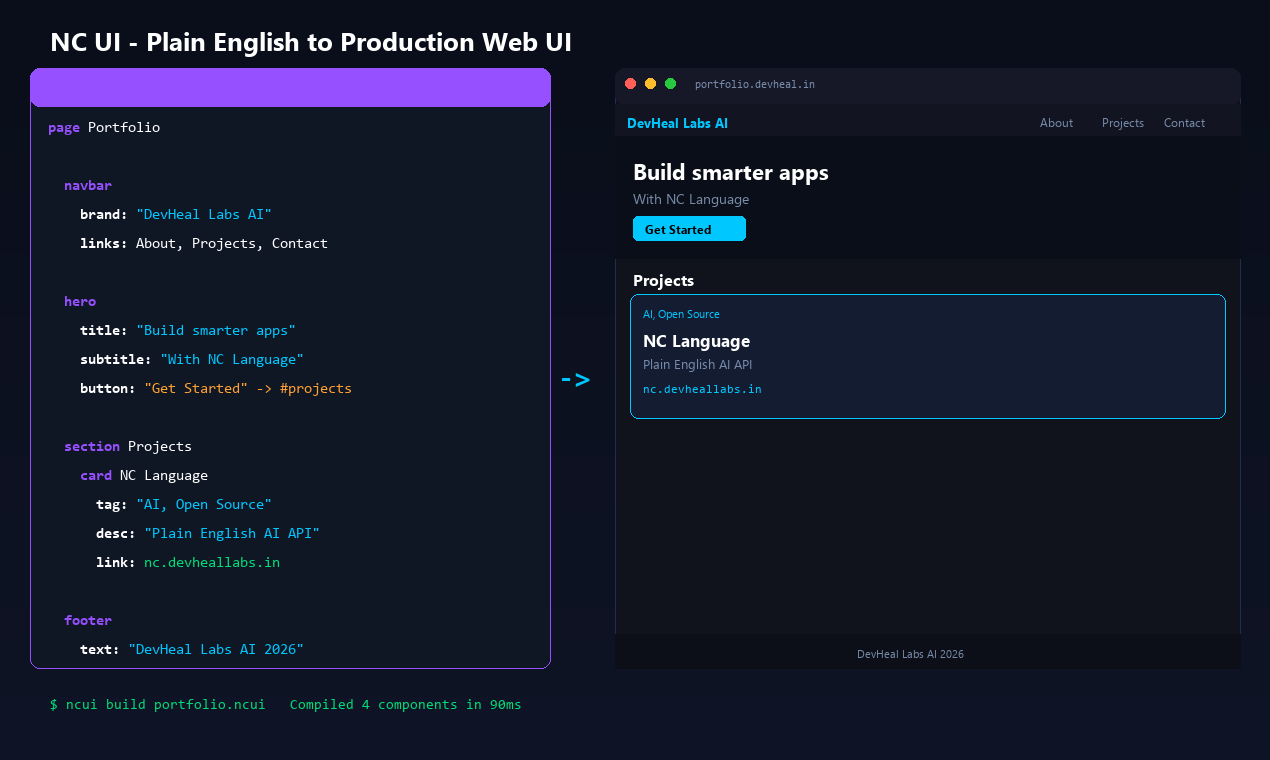Image resolution: width=1270 pixels, height=760 pixels.
Task: Click the tag: "AI, Open Source" code line
Action: point(184,505)
